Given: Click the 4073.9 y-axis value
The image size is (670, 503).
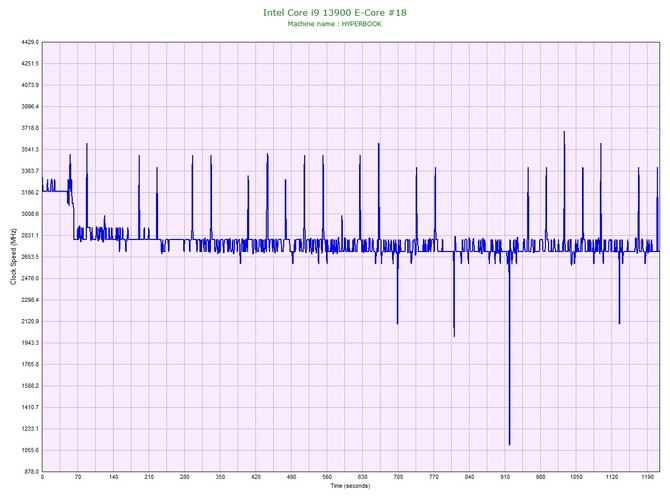Looking at the screenshot, I should tap(30, 85).
